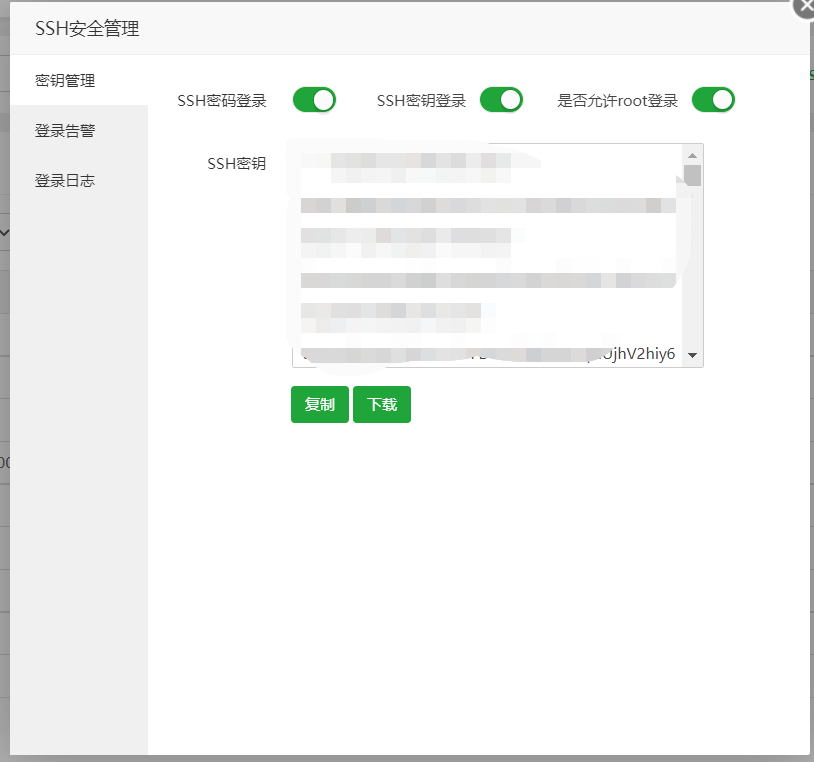This screenshot has width=814, height=762.
Task: Close the SSH安全管理 dialog
Action: [804, 5]
